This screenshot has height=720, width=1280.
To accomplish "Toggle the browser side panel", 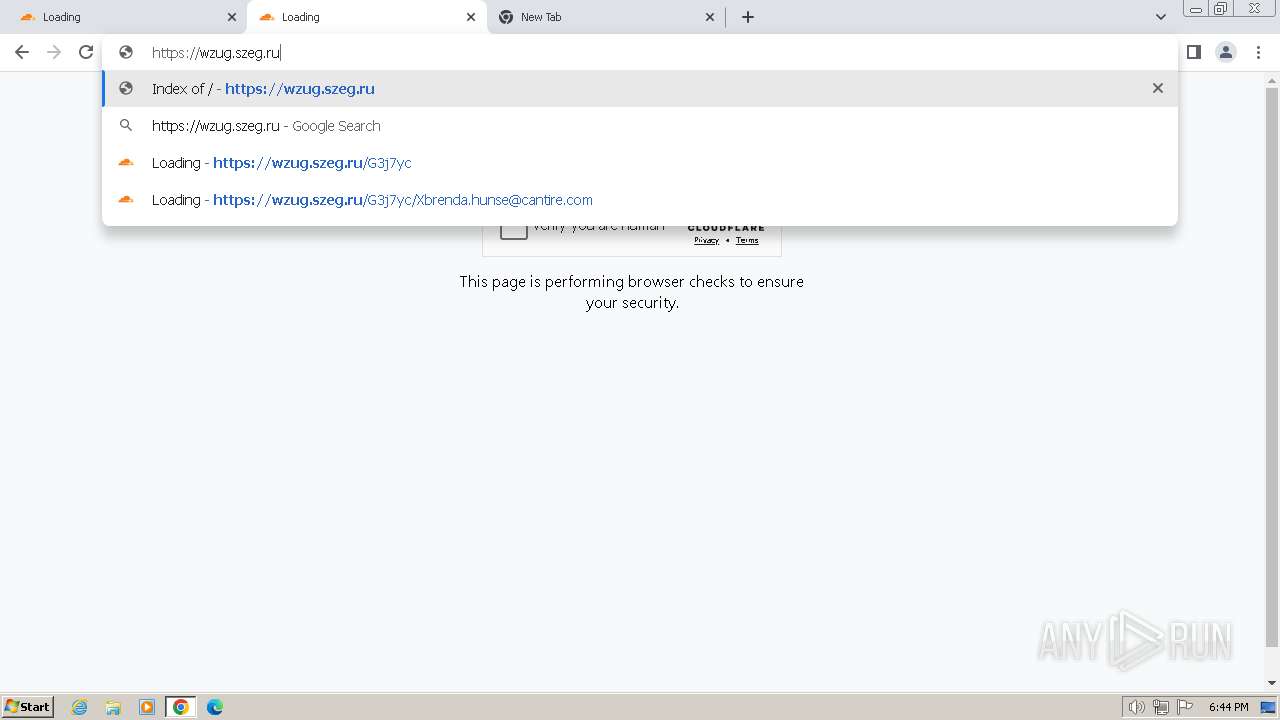I will coord(1194,52).
